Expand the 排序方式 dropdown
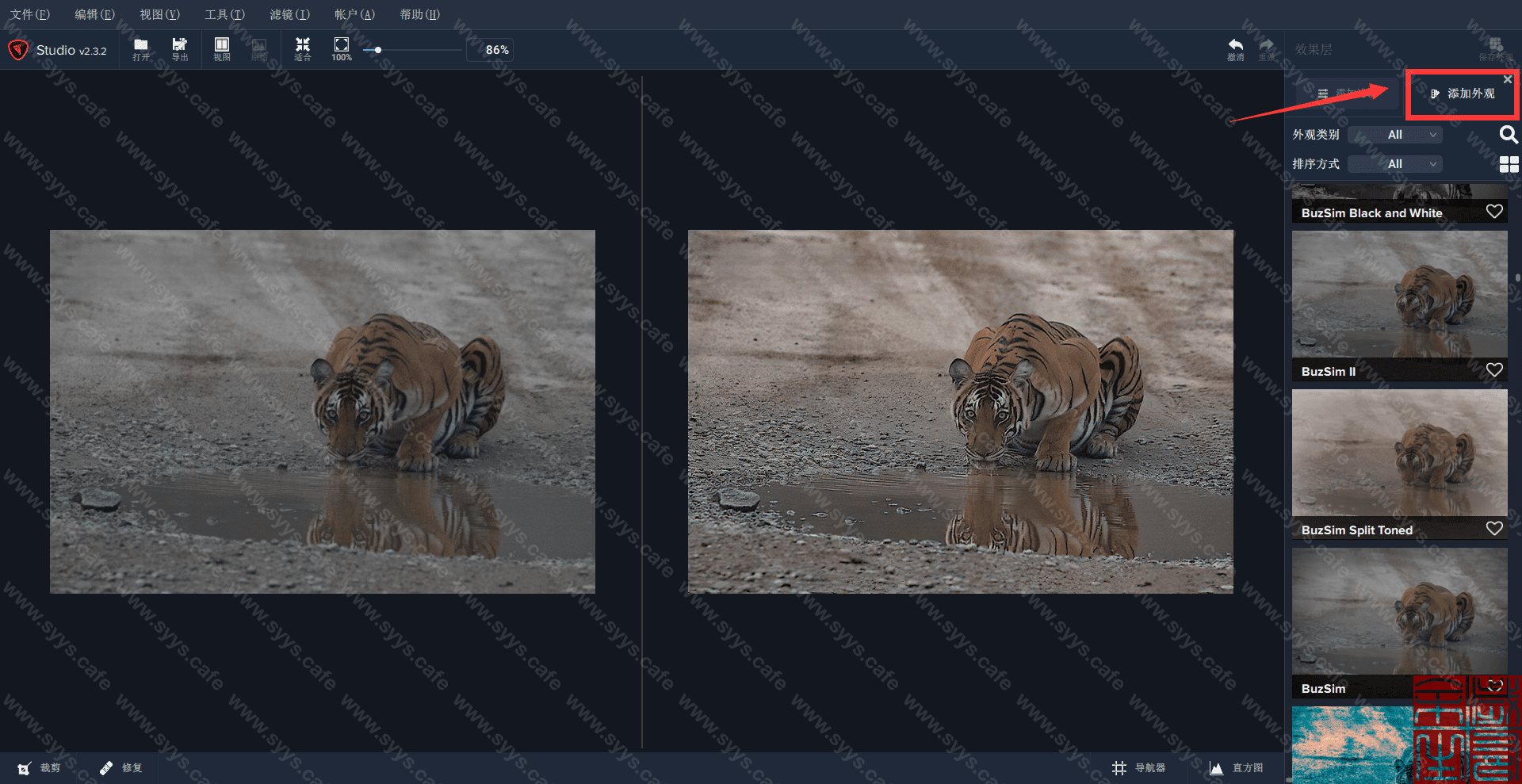1522x784 pixels. [1395, 164]
